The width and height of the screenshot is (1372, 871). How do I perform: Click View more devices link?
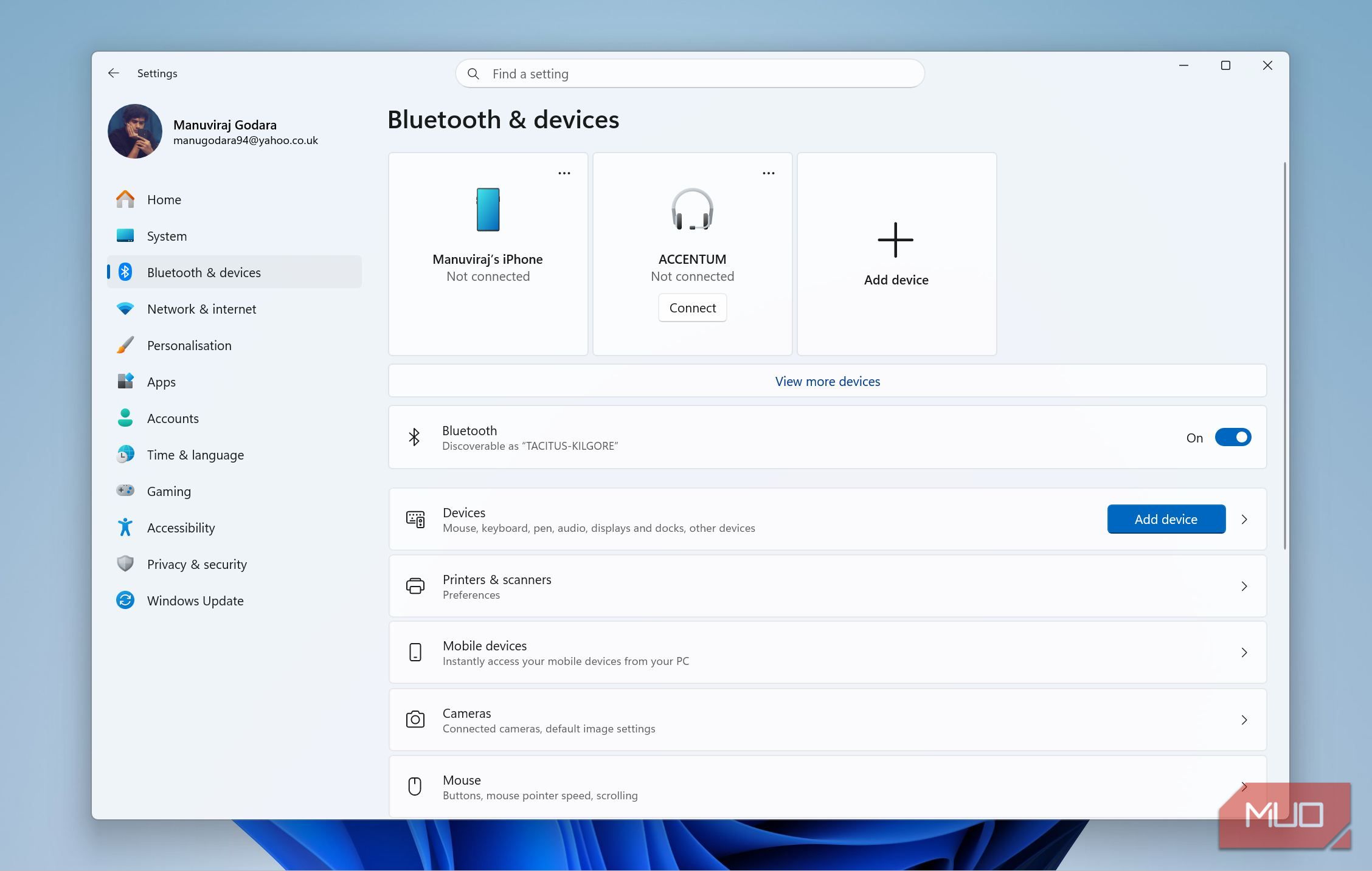coord(827,381)
